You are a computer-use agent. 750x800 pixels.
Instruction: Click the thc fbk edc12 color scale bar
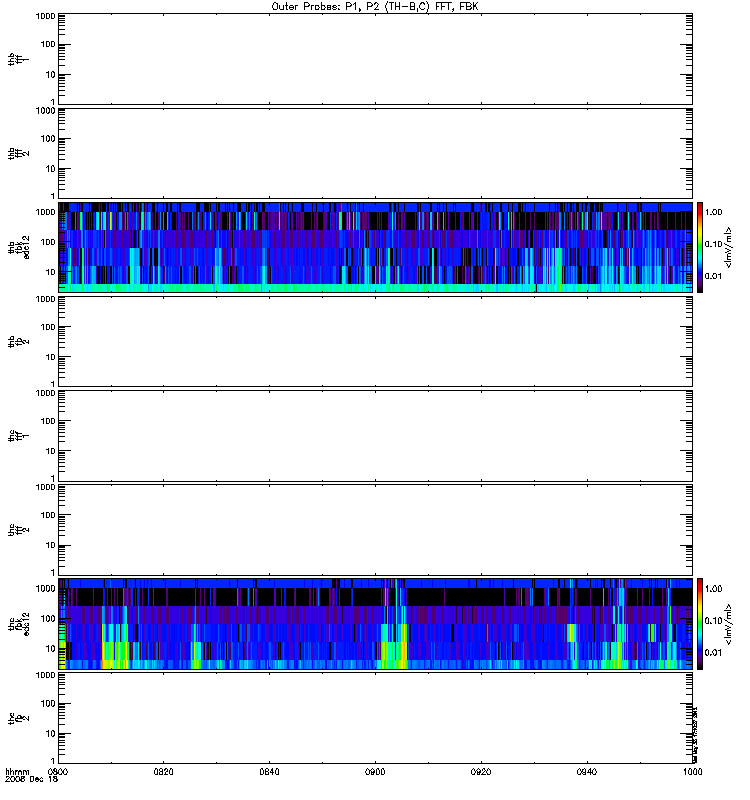(700, 623)
